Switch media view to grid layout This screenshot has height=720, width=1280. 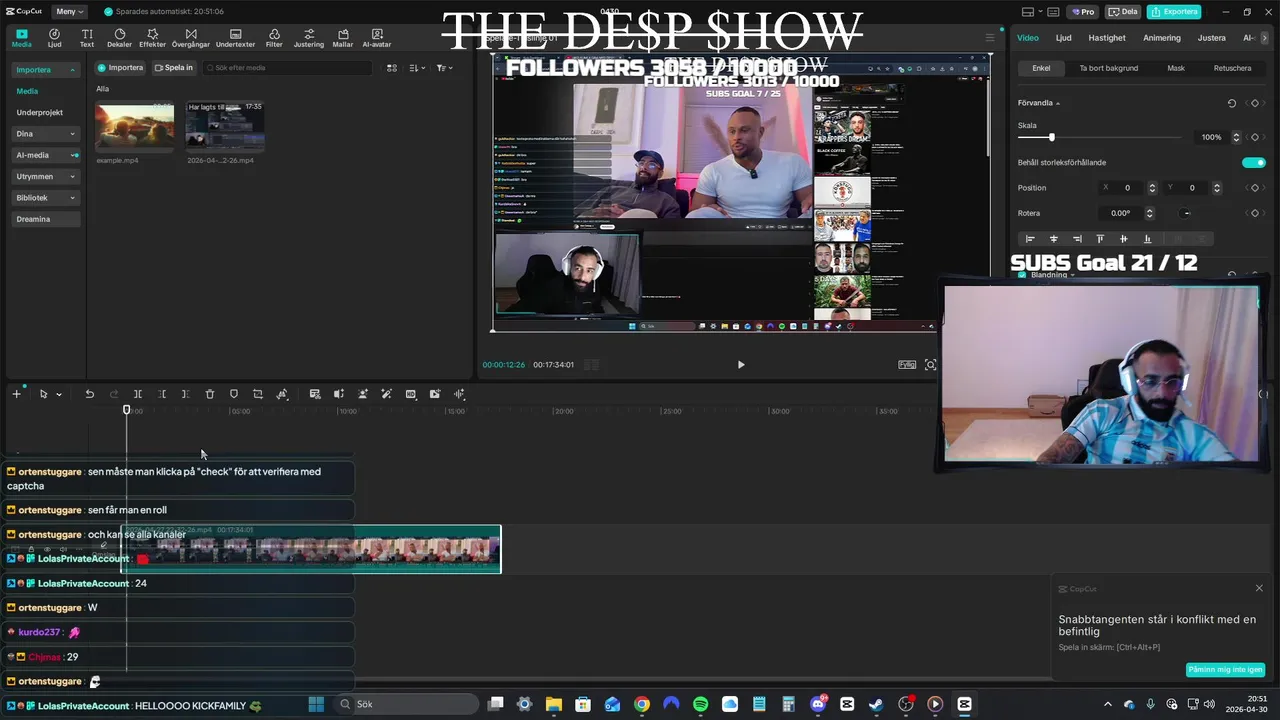(392, 68)
